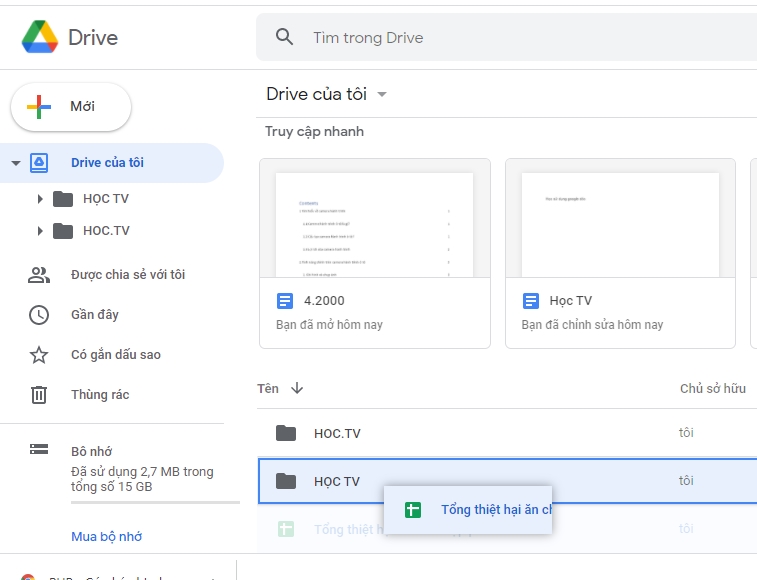Image resolution: width=757 pixels, height=580 pixels.
Task: Click the 'HOC.TV' list folder icon
Action: click(286, 433)
